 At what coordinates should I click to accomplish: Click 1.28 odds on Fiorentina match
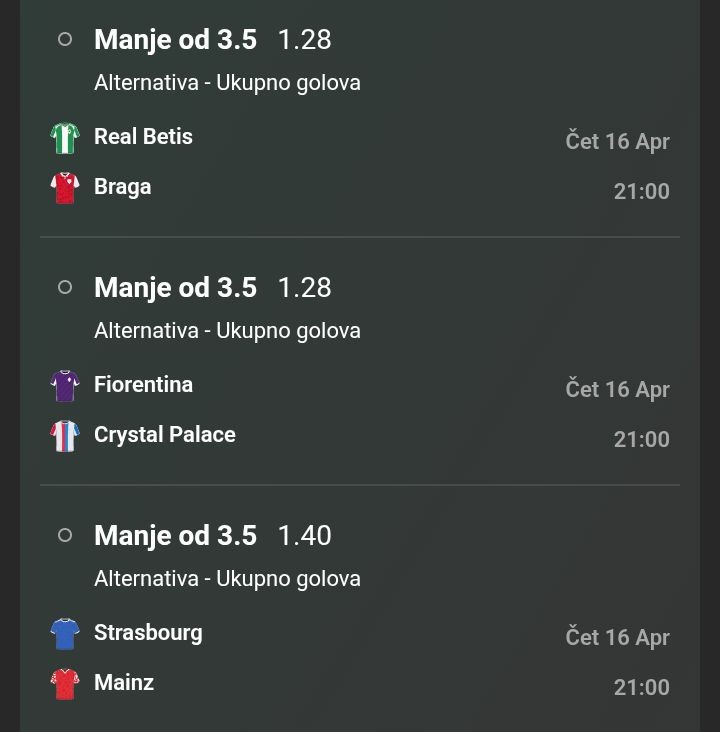click(x=304, y=288)
